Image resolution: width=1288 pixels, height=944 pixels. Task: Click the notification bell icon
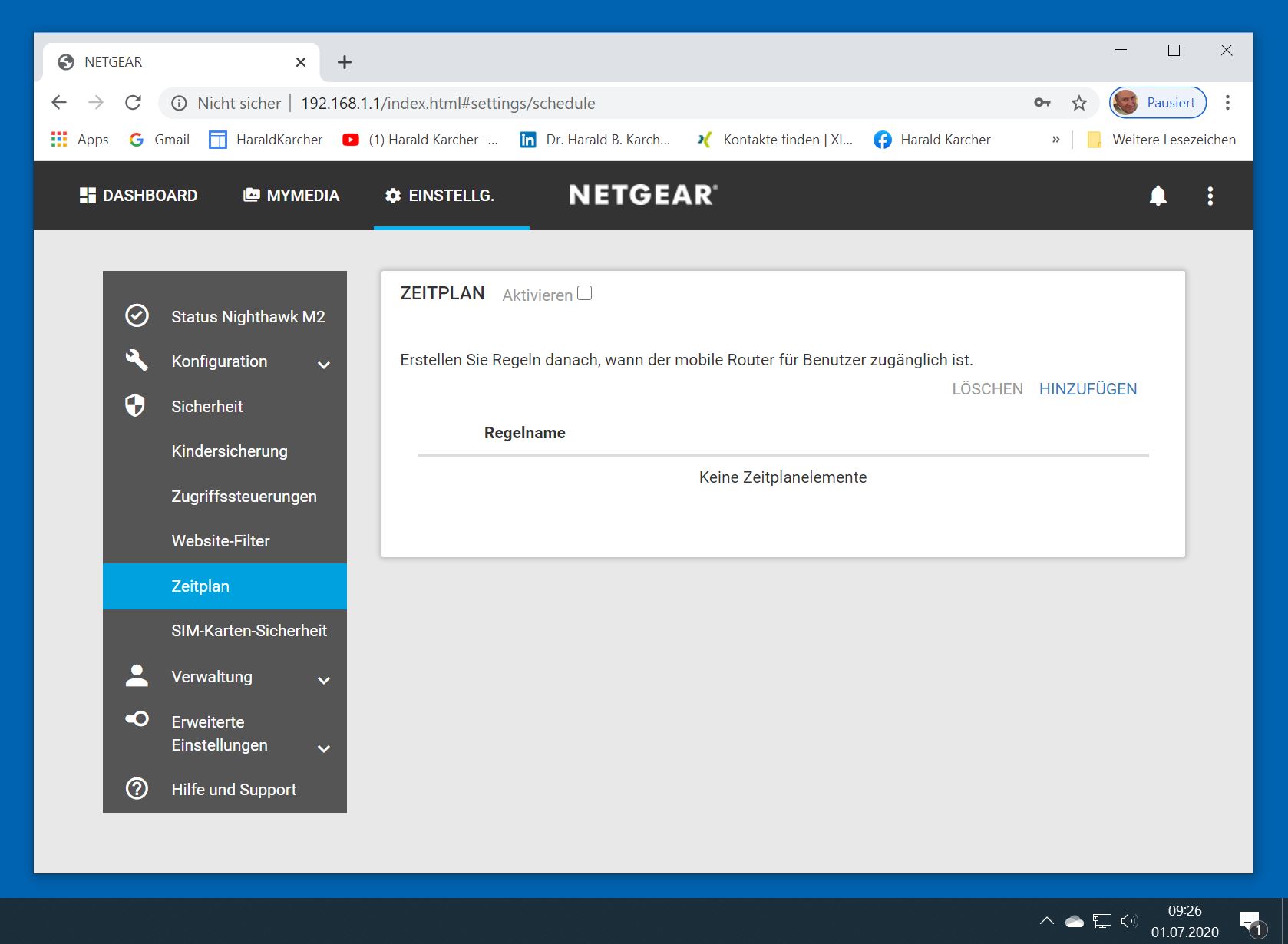(1158, 196)
